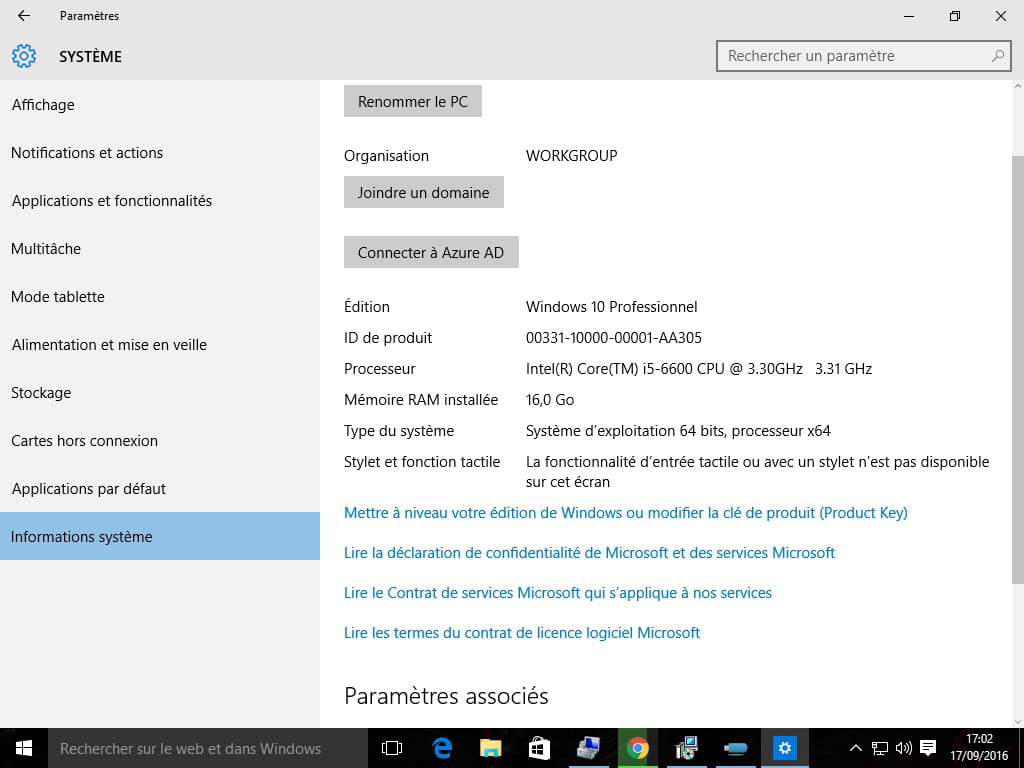Show hidden system tray icons
The width and height of the screenshot is (1024, 768).
(855, 748)
